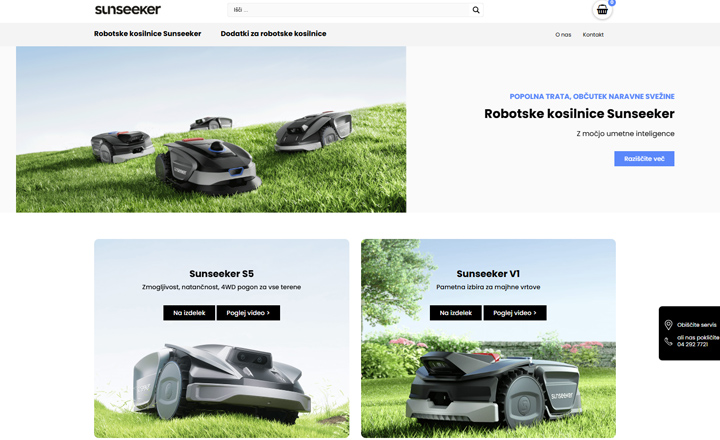720x440 pixels.
Task: Click the Obiščite servis link
Action: (x=697, y=325)
